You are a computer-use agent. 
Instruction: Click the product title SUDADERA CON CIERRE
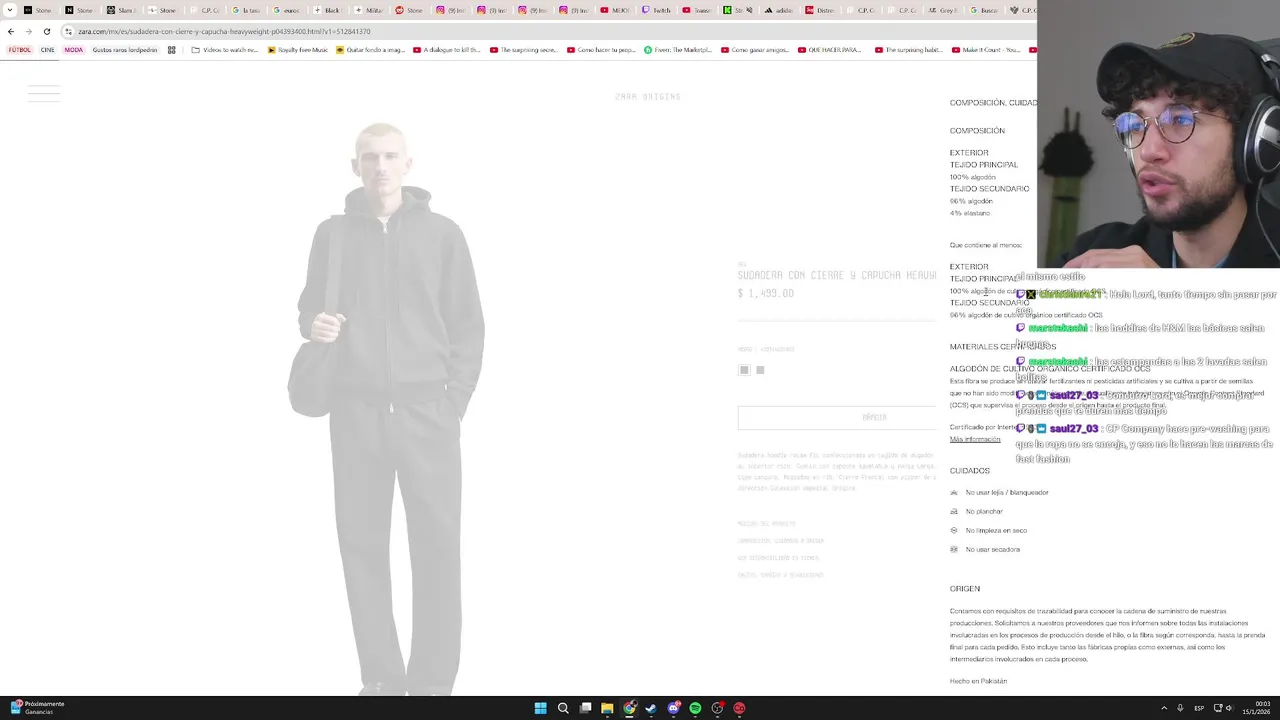click(x=837, y=275)
